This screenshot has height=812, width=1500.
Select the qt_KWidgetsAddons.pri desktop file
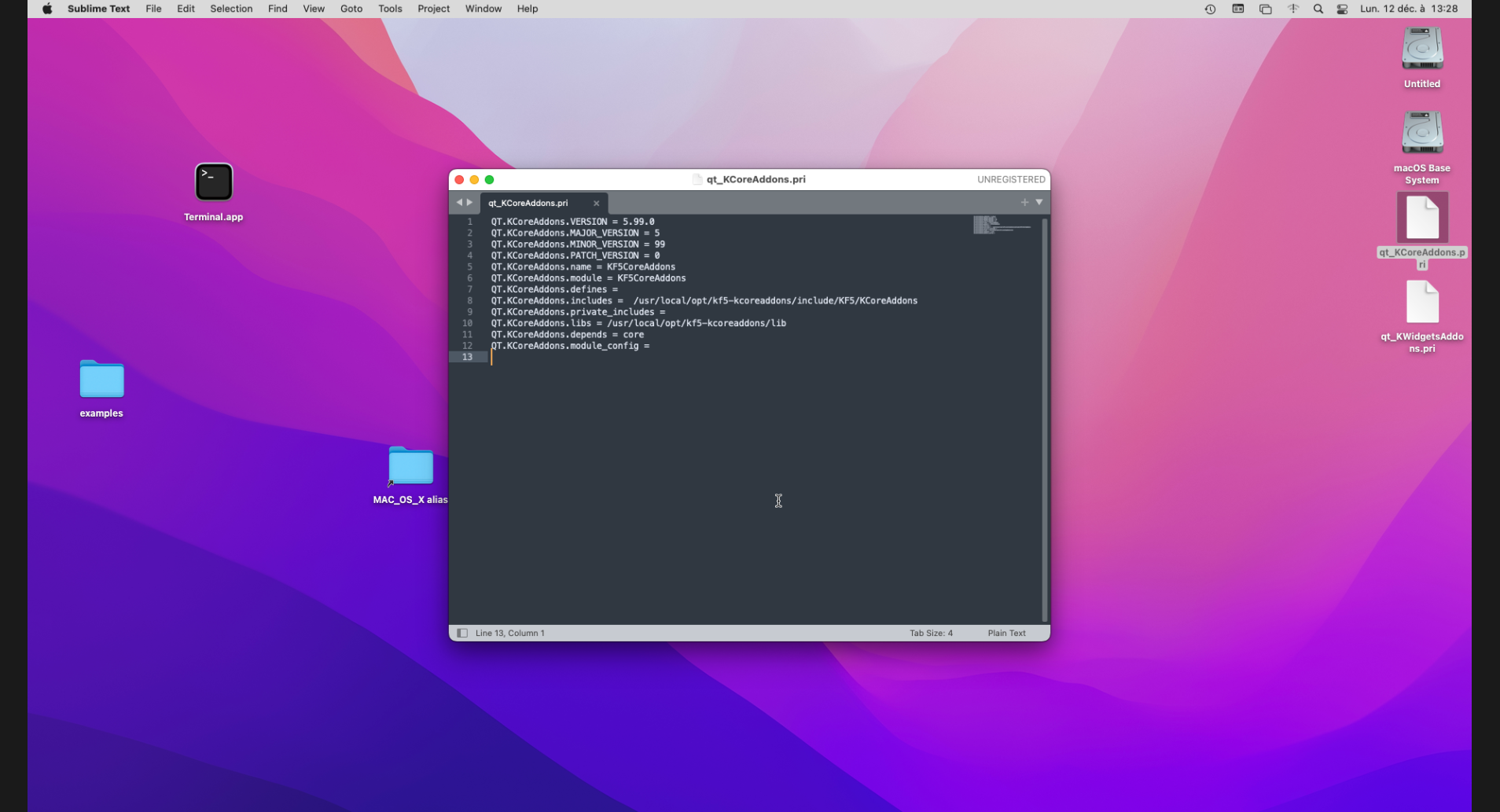[x=1422, y=302]
